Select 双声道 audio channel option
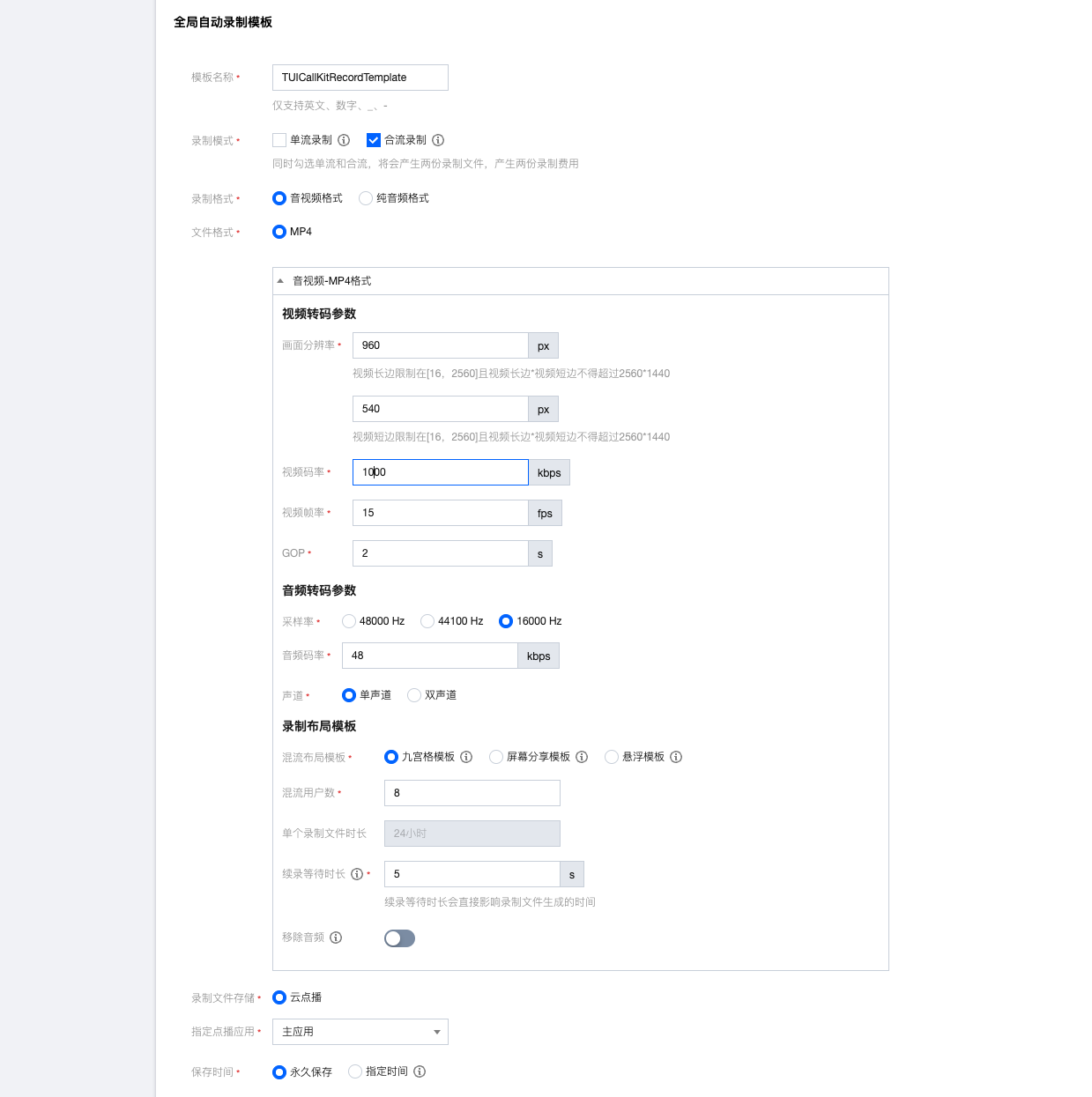This screenshot has width=1092, height=1097. click(x=414, y=695)
